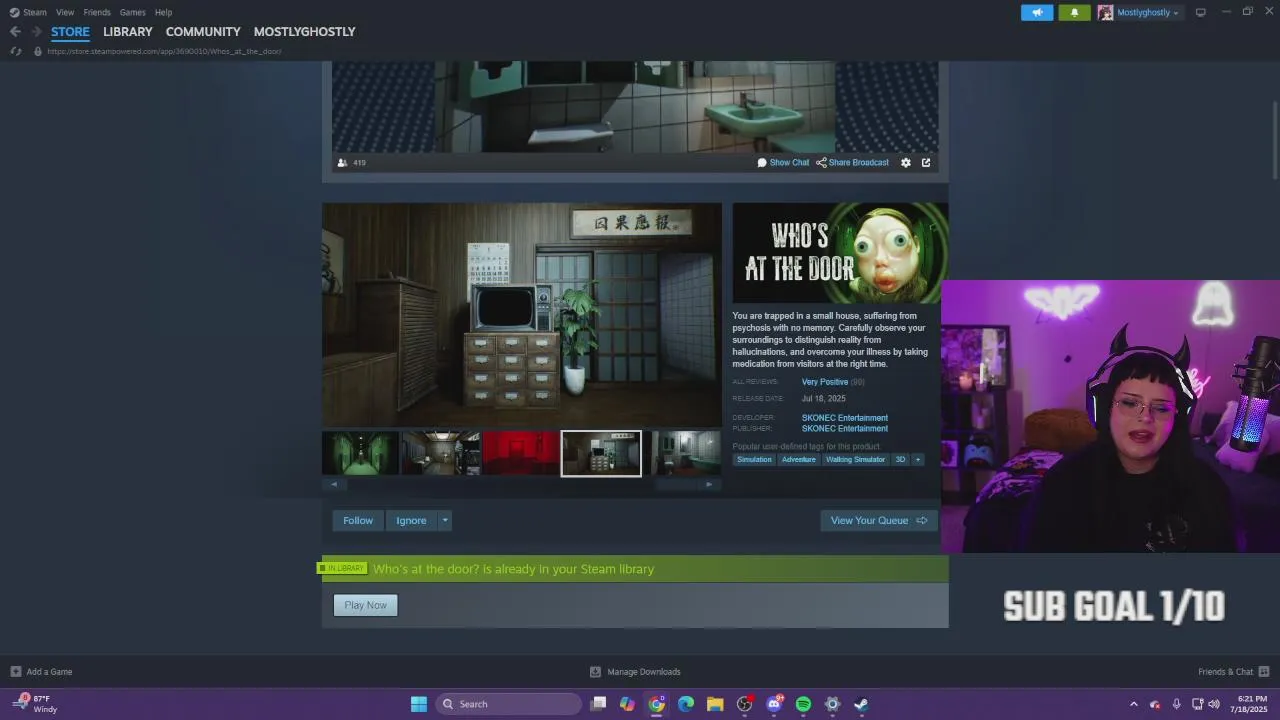Click the right arrow of thumbnail strip
This screenshot has height=720, width=1280.
709,484
